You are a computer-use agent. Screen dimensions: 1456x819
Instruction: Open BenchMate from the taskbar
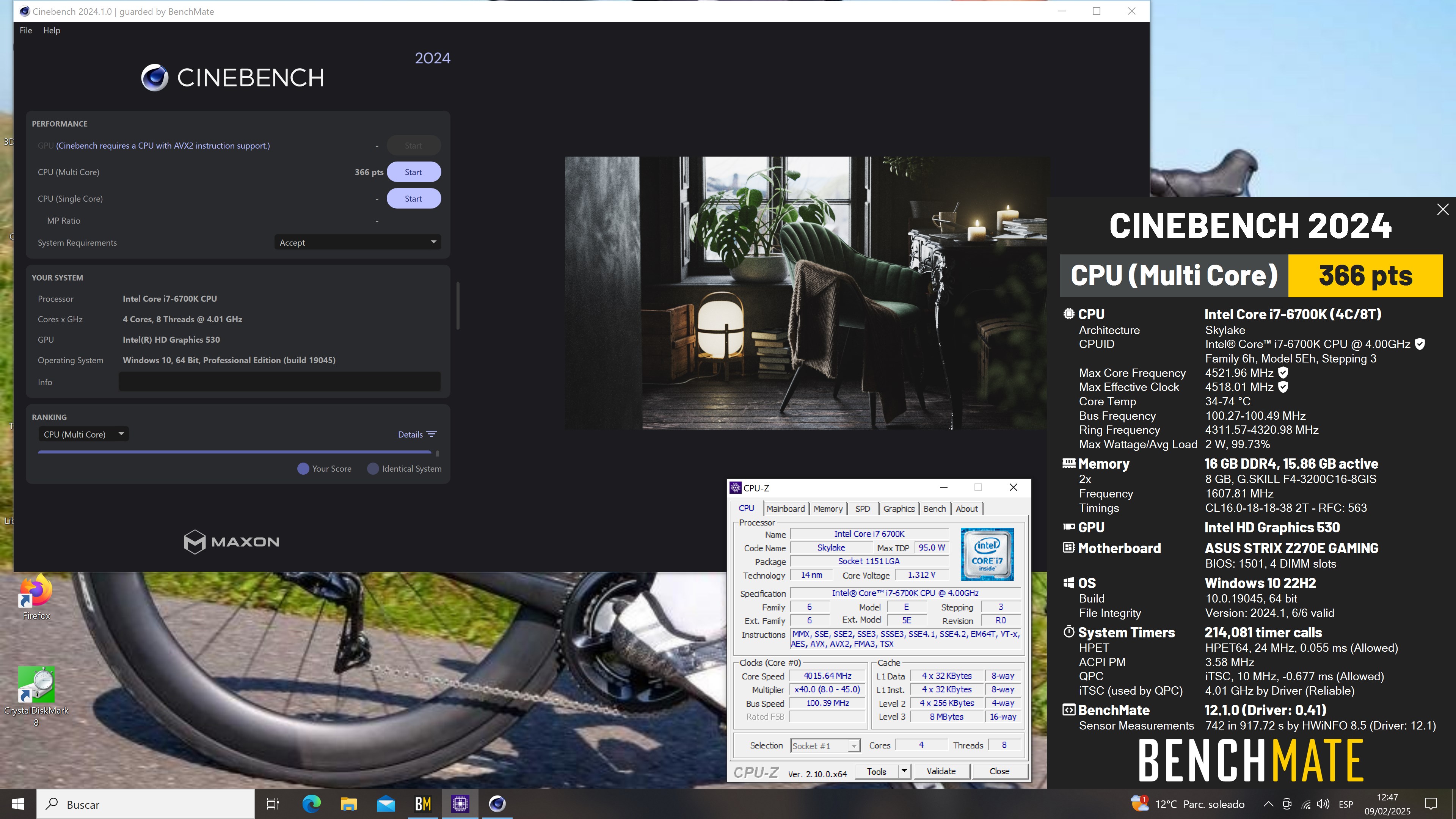(423, 804)
